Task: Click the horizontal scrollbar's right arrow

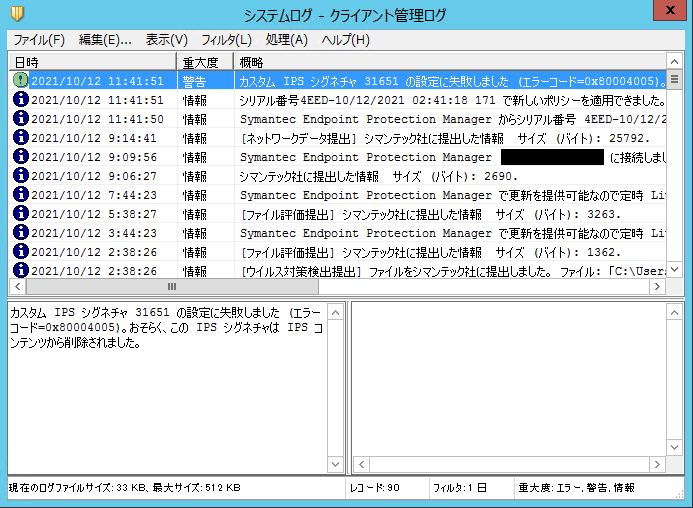Action: tap(657, 287)
